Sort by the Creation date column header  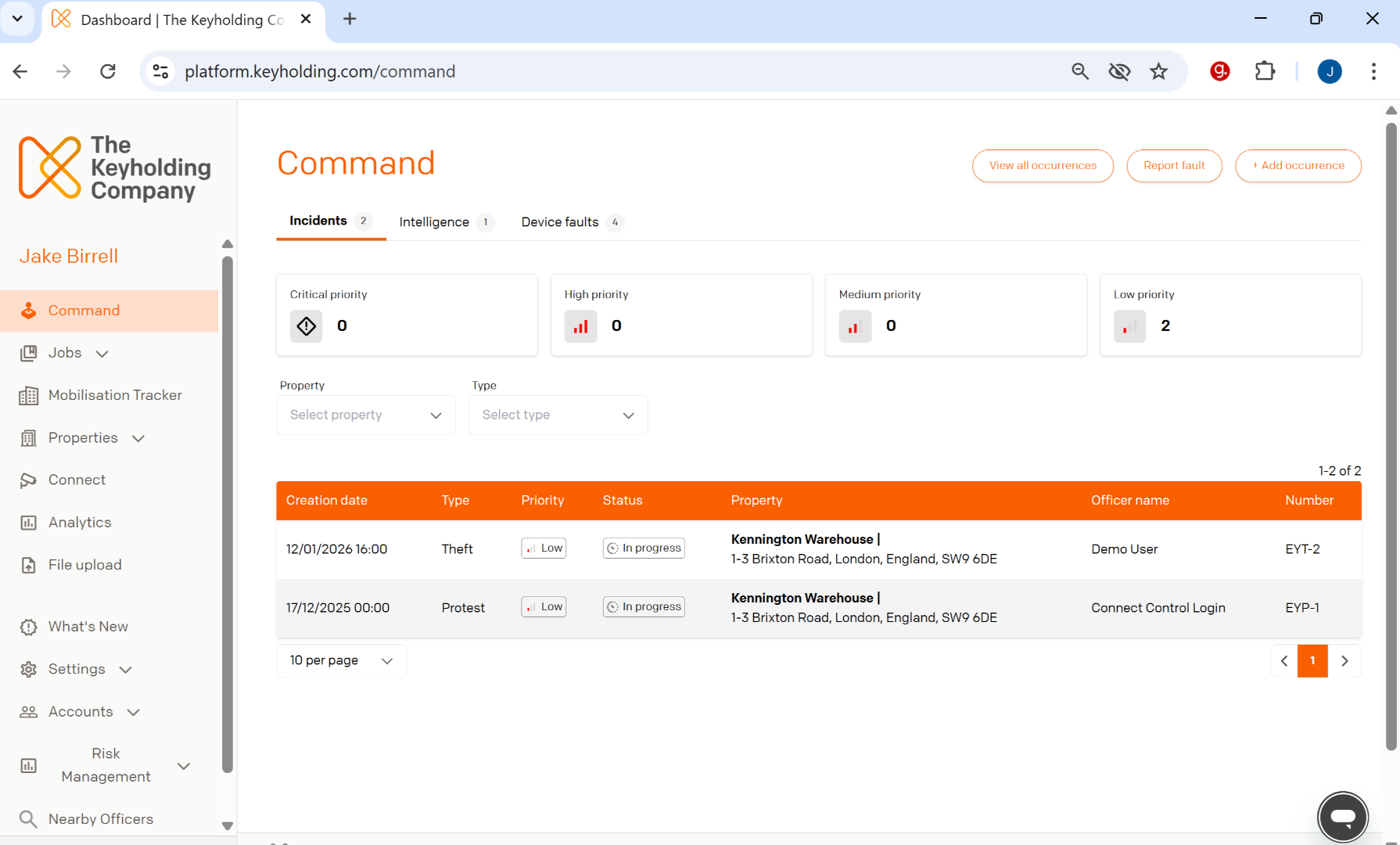tap(327, 501)
